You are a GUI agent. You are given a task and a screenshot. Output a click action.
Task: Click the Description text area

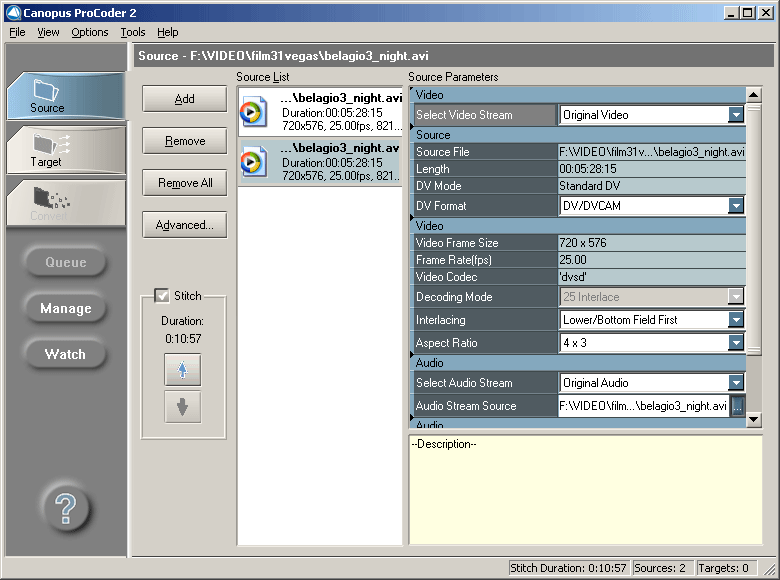[585, 490]
